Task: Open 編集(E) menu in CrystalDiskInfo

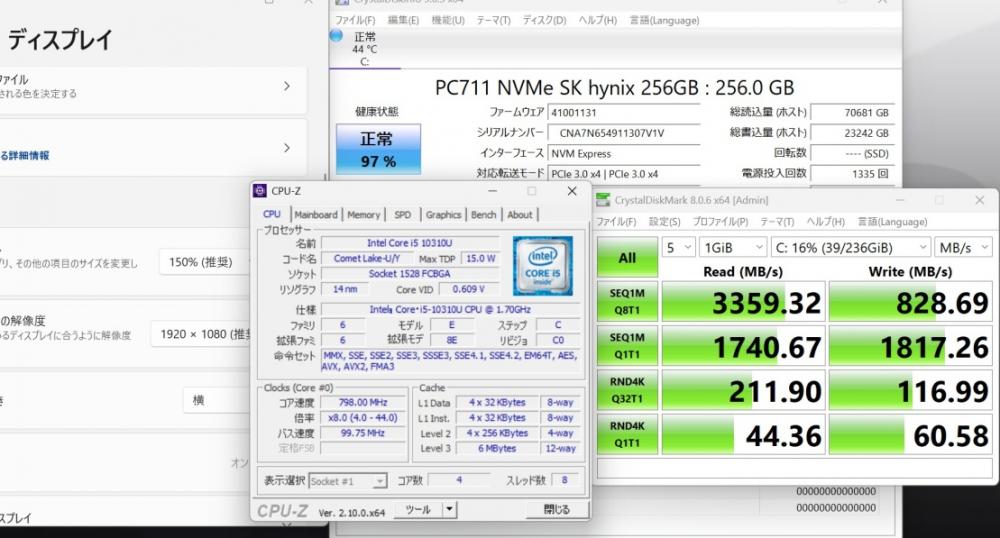Action: (403, 20)
